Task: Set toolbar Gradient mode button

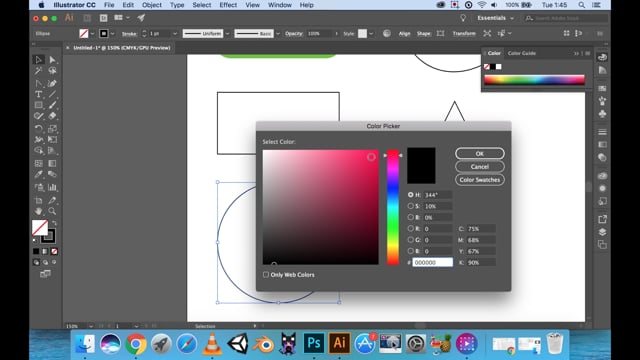Action: 45,251
